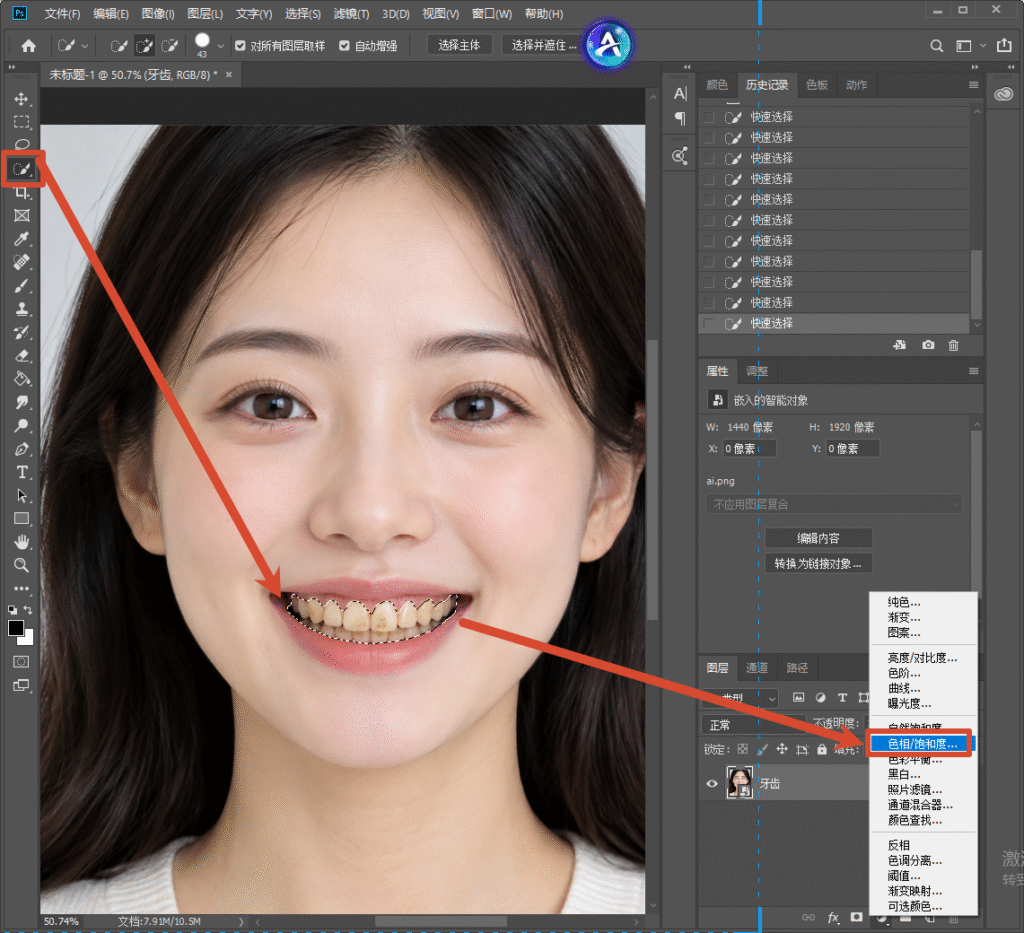Create new snapshot with camera icon

928,345
